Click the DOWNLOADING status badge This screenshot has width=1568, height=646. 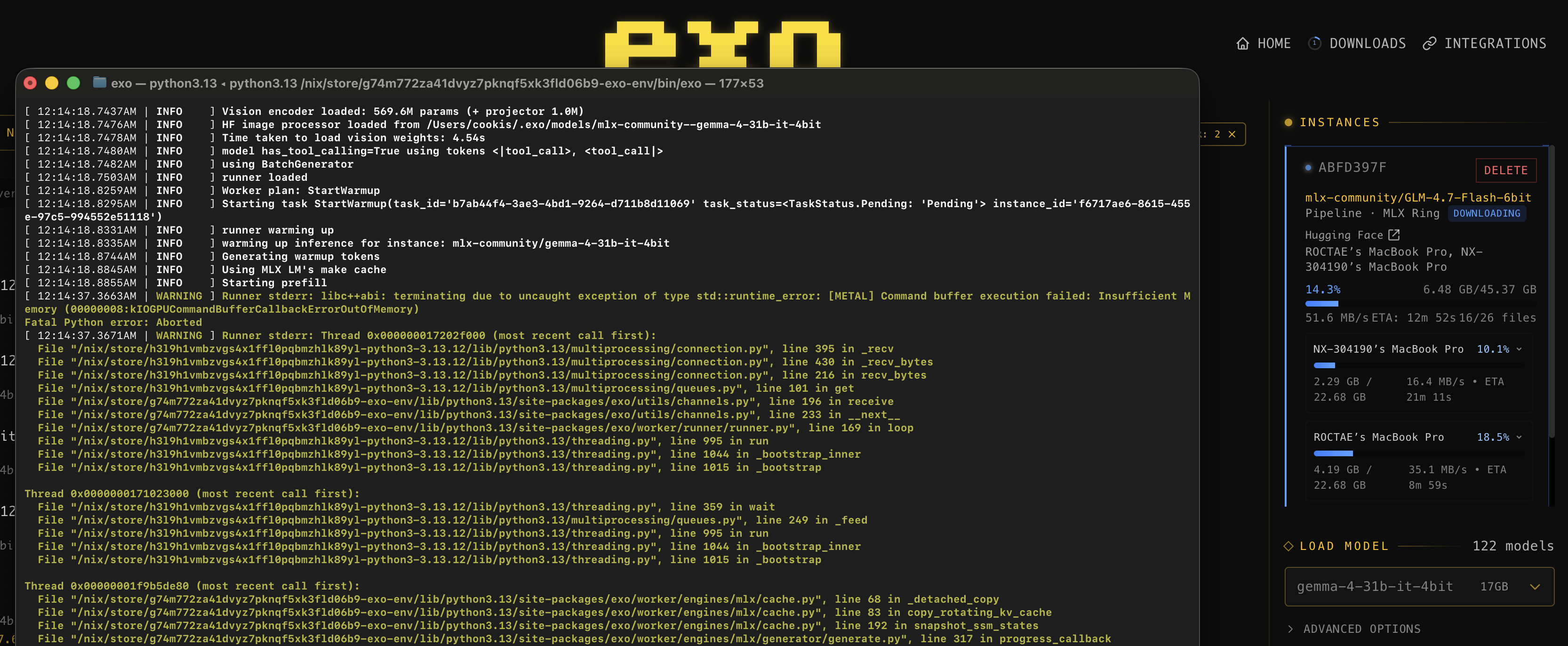pos(1487,214)
